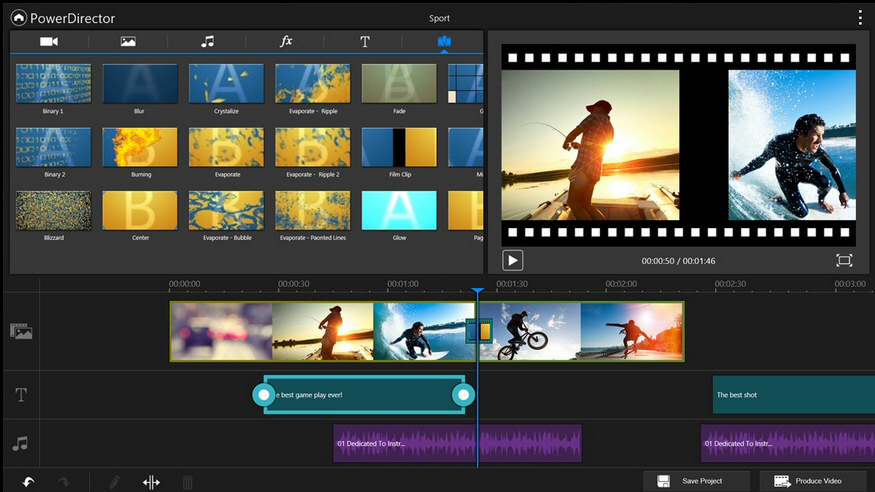The image size is (875, 492).
Task: Click the PowerDirector home icon
Action: (x=17, y=17)
